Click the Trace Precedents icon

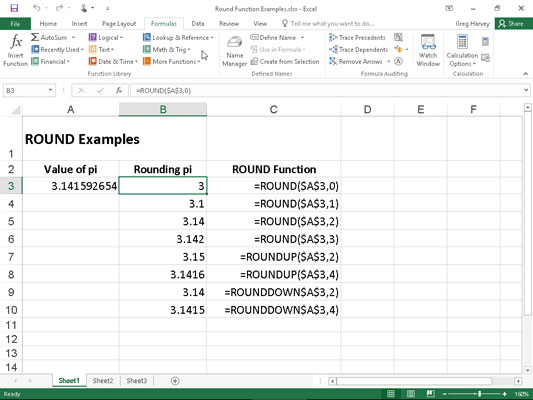[x=333, y=37]
